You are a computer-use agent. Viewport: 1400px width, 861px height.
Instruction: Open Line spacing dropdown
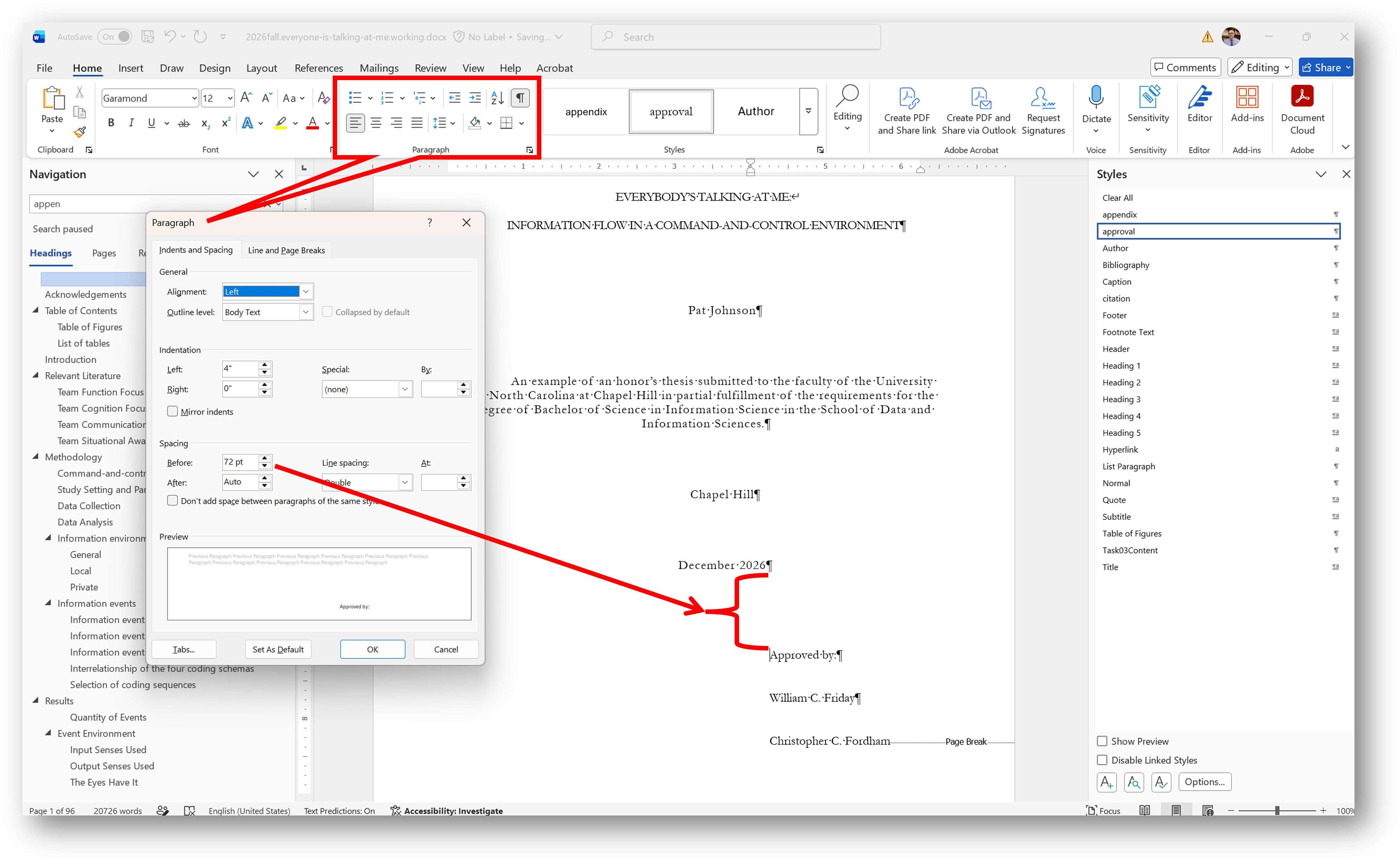click(x=405, y=482)
